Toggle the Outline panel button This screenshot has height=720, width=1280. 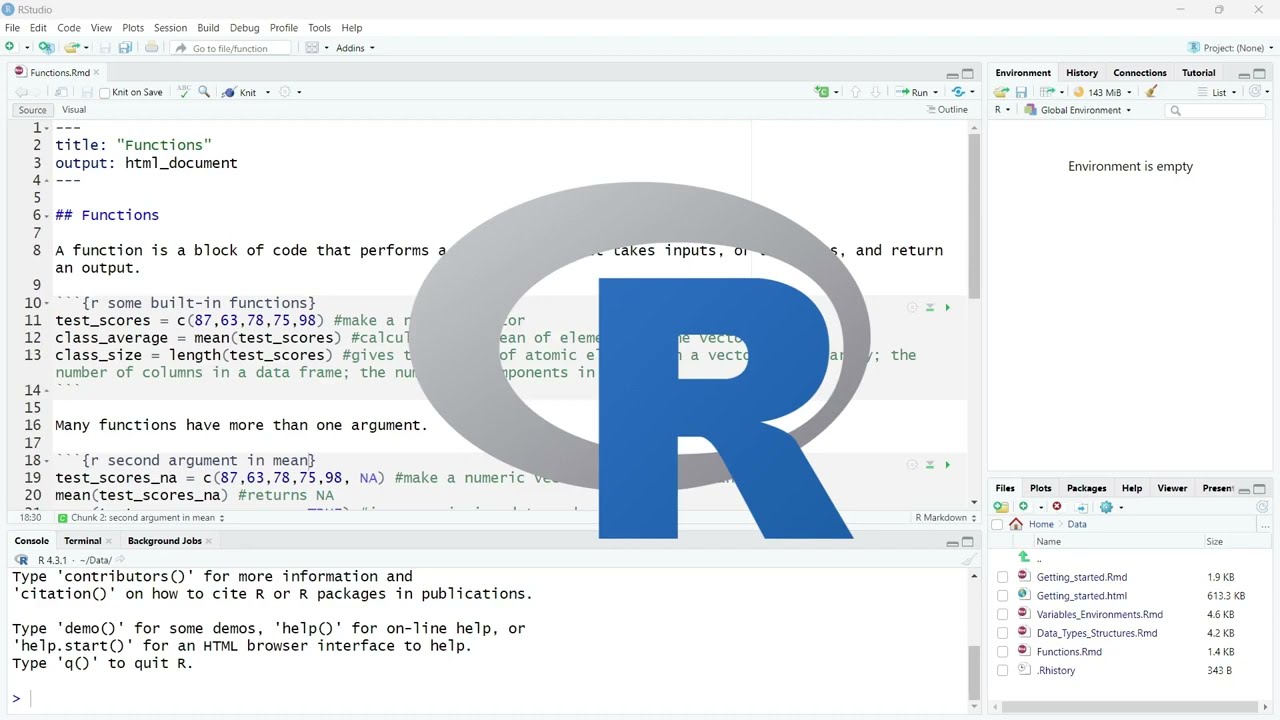pos(947,110)
